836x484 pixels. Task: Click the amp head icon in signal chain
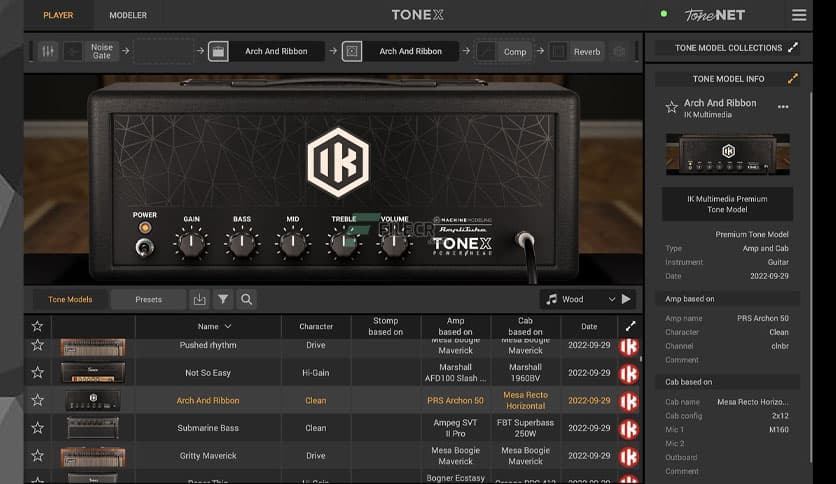[218, 51]
